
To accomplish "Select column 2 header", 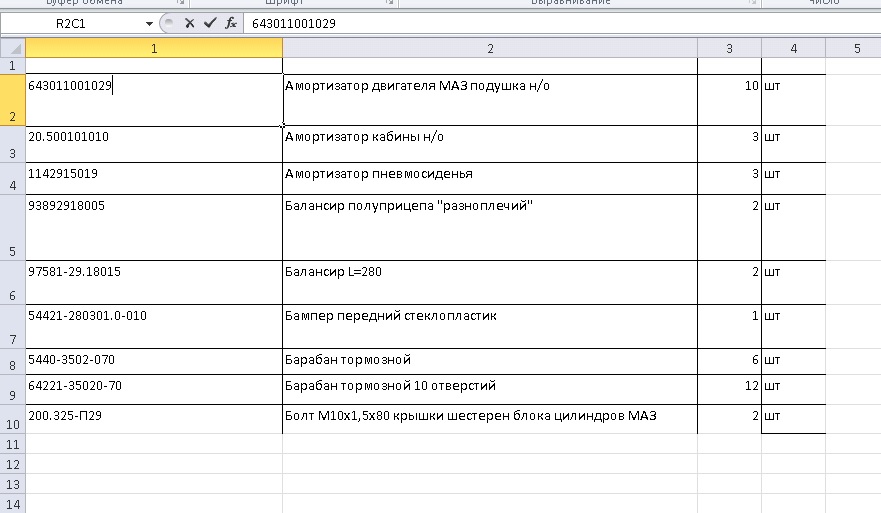I will click(x=490, y=48).
